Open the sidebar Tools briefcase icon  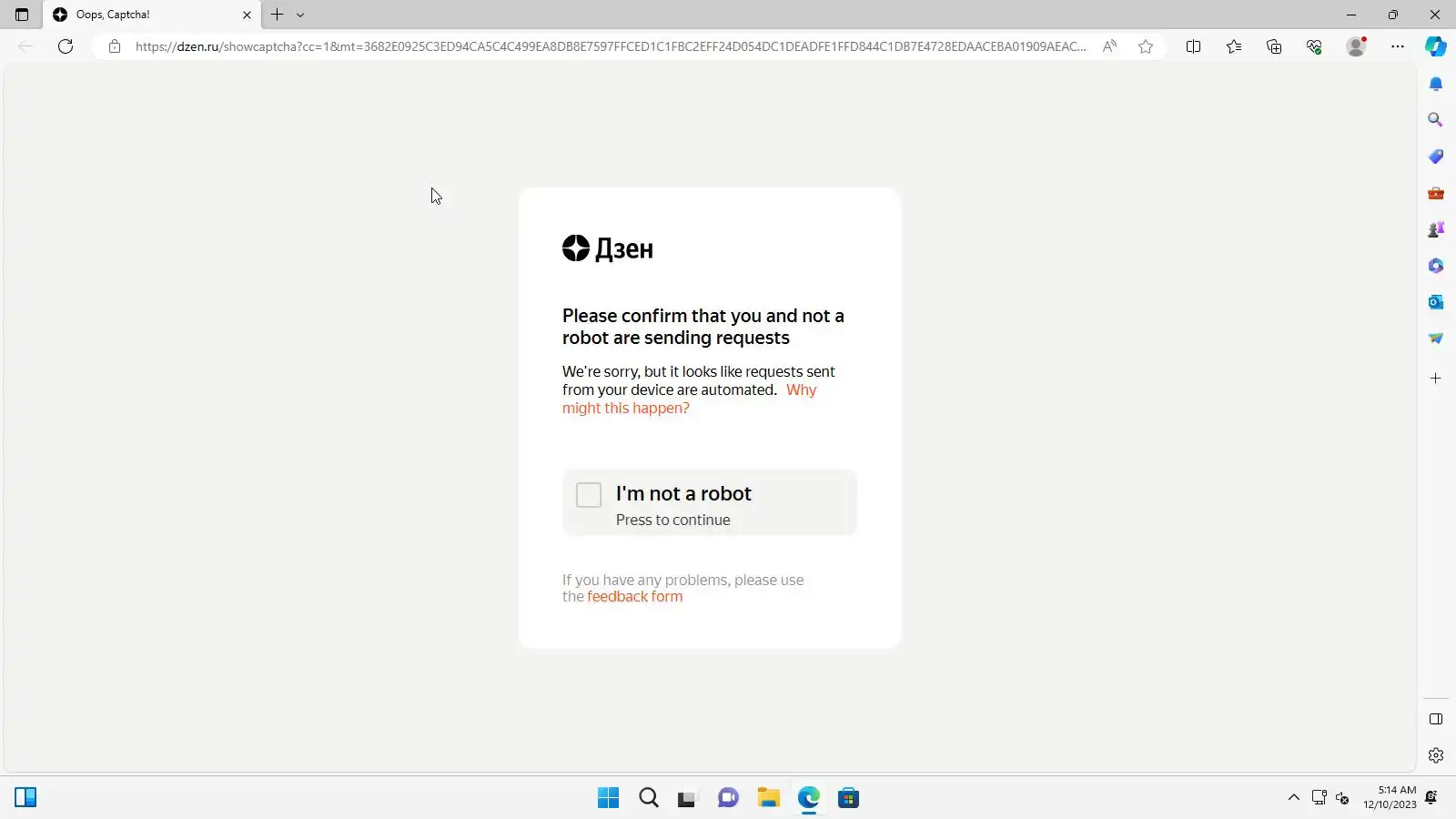(1436, 193)
